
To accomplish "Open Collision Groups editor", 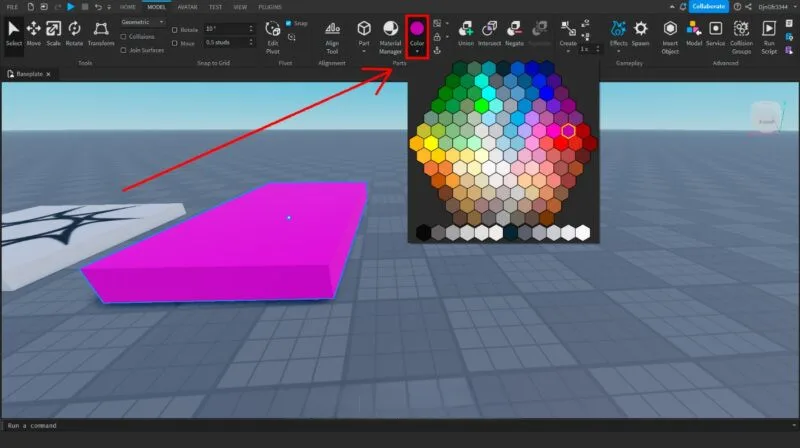I will (x=741, y=37).
